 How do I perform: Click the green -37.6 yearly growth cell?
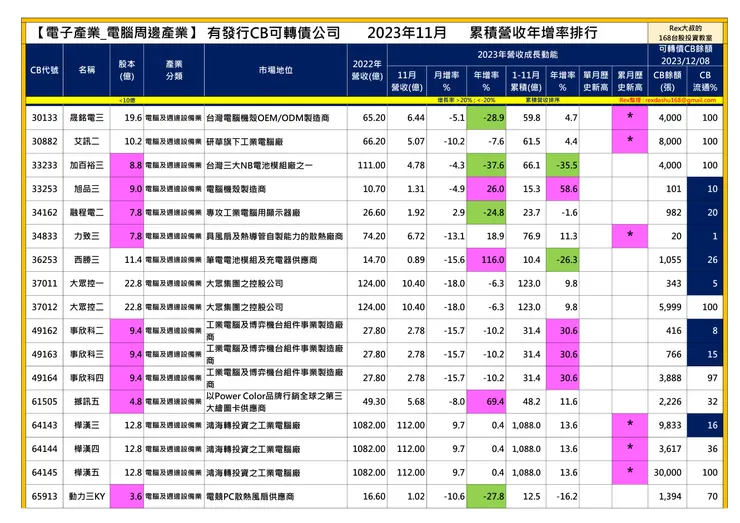tap(486, 165)
